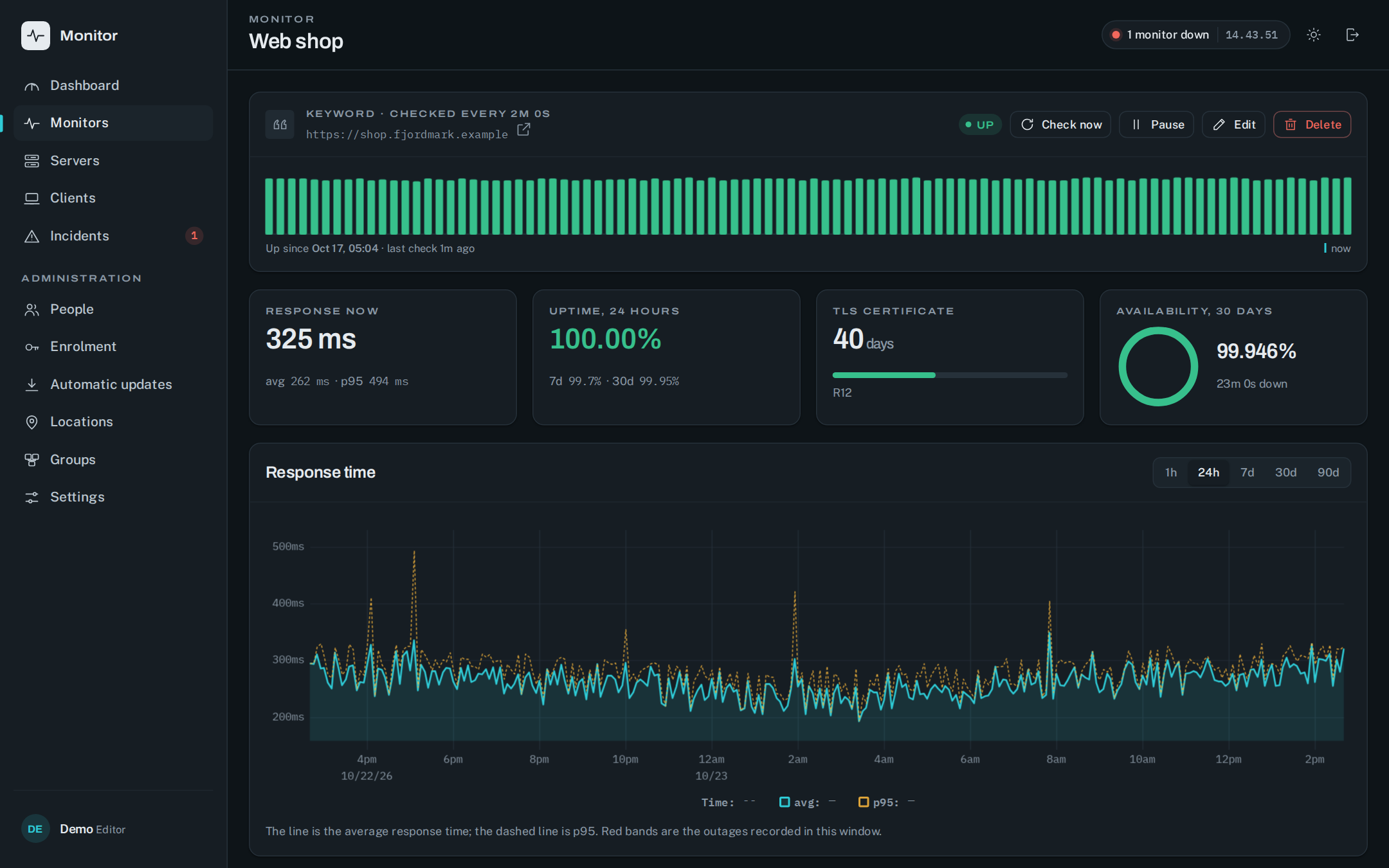
Task: Toggle the p95 series in chart legend
Action: 886,802
